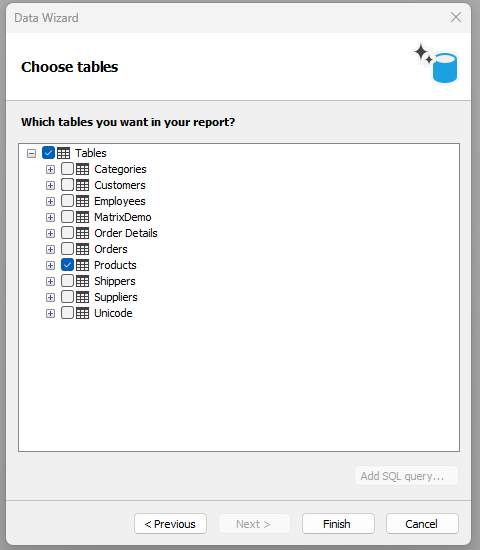Viewport: 480px width, 550px height.
Task: Uncheck the Products table checkbox
Action: (x=67, y=265)
